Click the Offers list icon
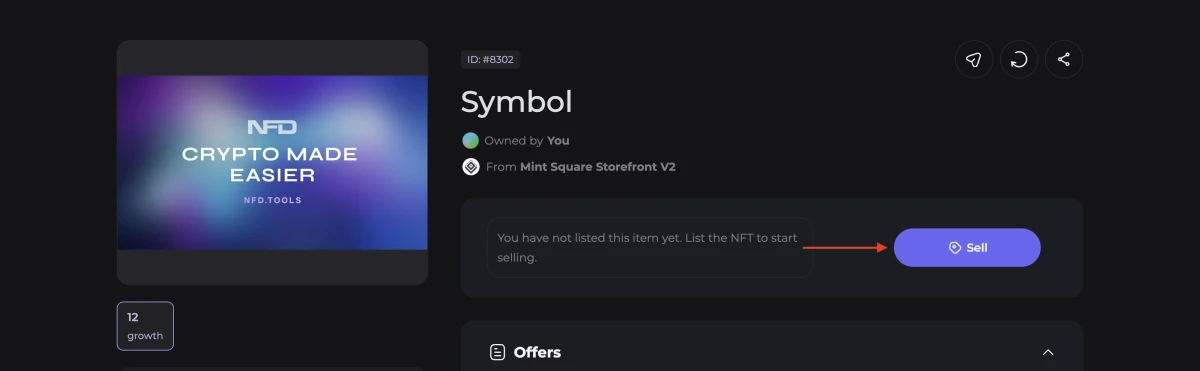 497,352
